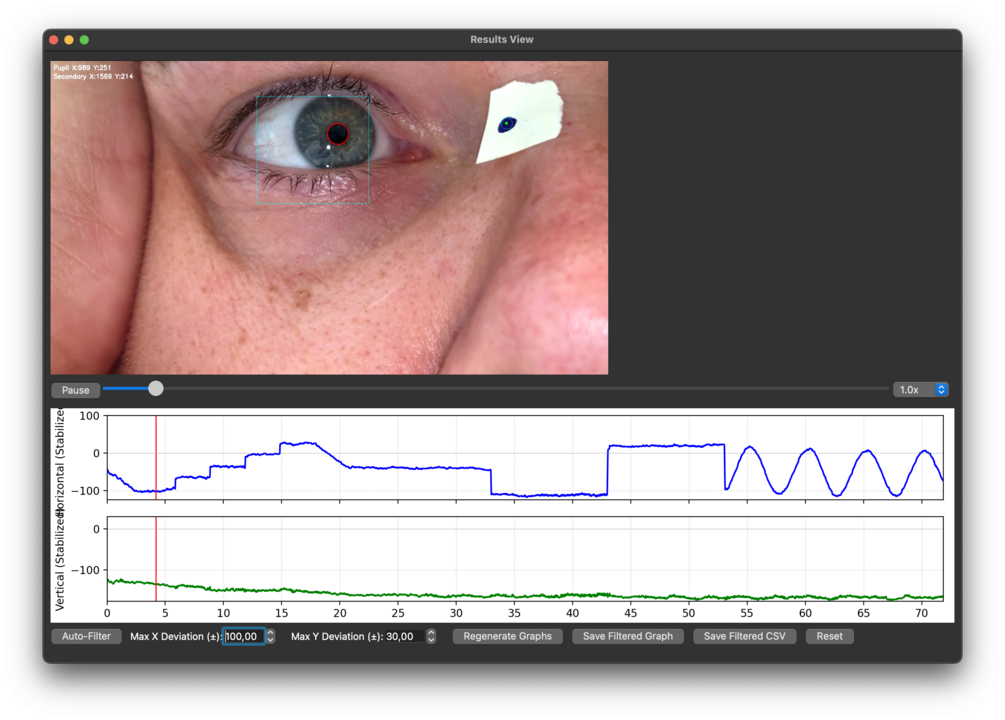This screenshot has width=1005, height=720.
Task: Click Regenerate Graphs
Action: 508,636
